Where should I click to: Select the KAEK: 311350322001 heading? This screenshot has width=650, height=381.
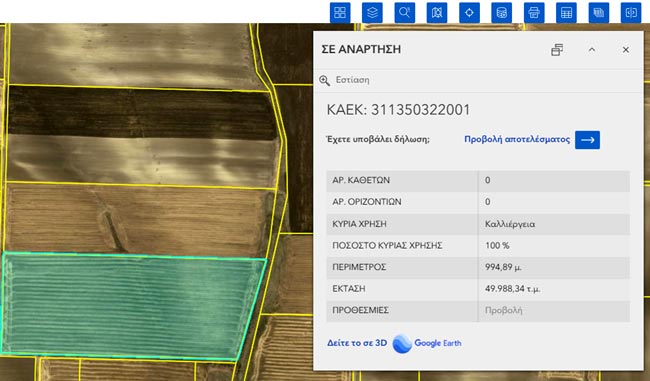point(398,110)
